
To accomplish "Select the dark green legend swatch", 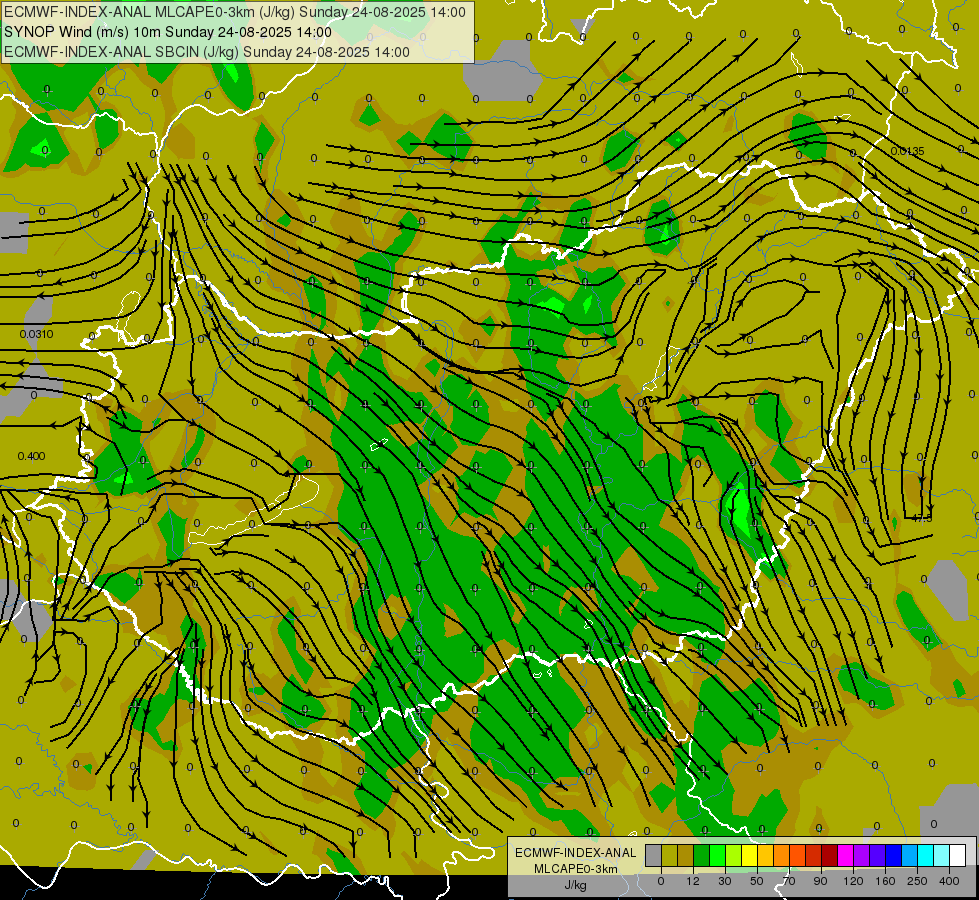I will click(702, 855).
